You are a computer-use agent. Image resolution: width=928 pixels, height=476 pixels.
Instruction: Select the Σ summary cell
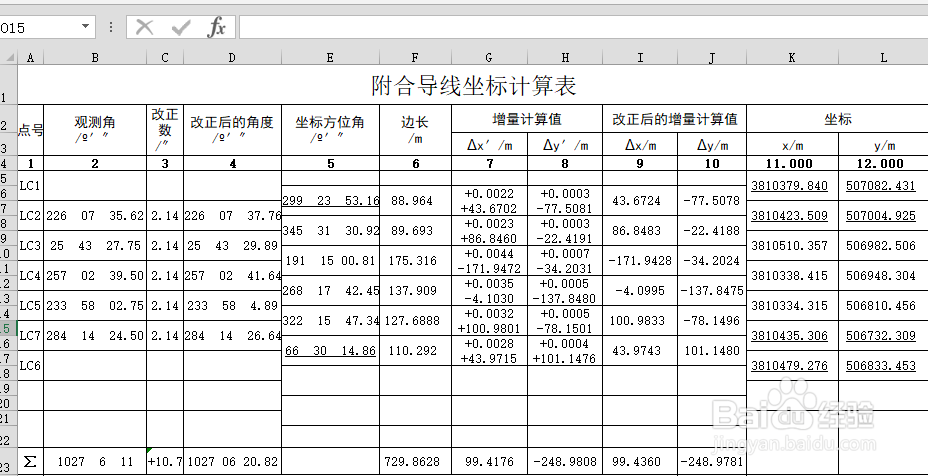(31, 461)
